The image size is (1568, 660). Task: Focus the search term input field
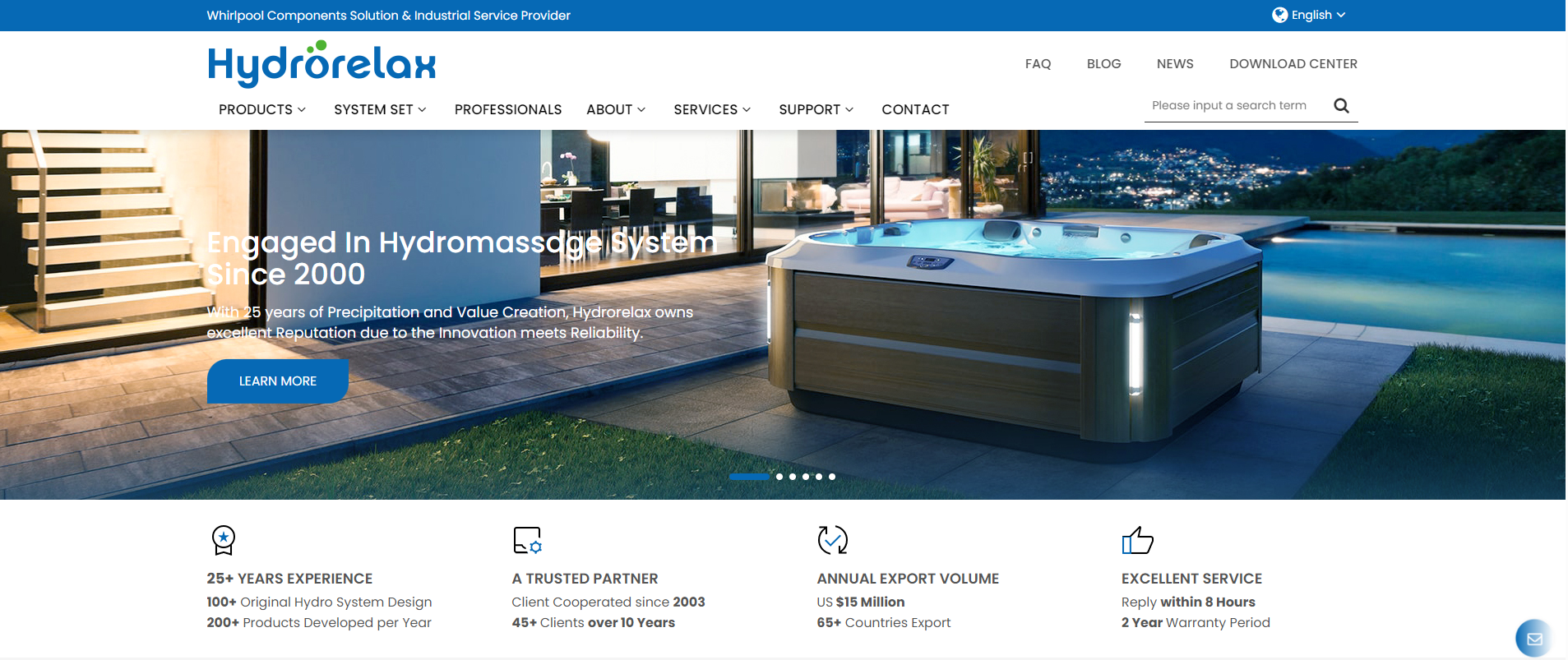pyautogui.click(x=1233, y=106)
